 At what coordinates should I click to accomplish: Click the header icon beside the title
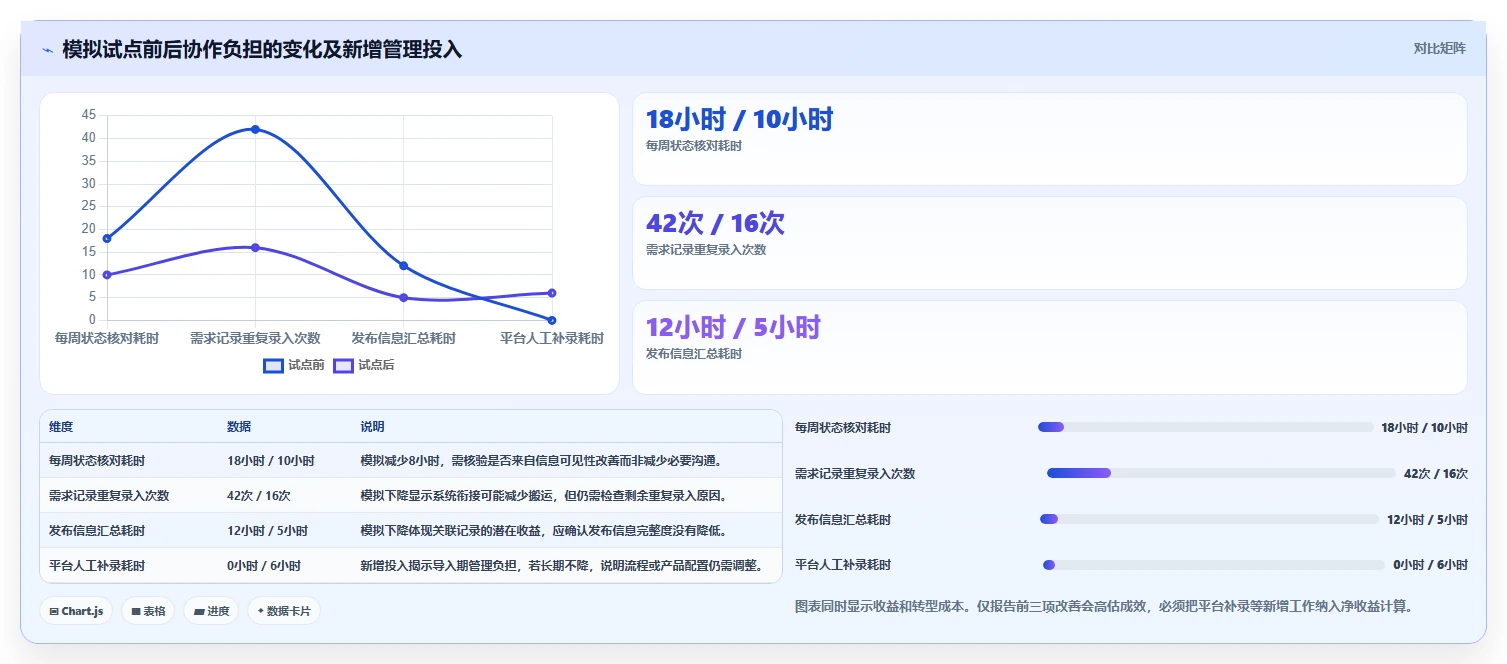[47, 50]
